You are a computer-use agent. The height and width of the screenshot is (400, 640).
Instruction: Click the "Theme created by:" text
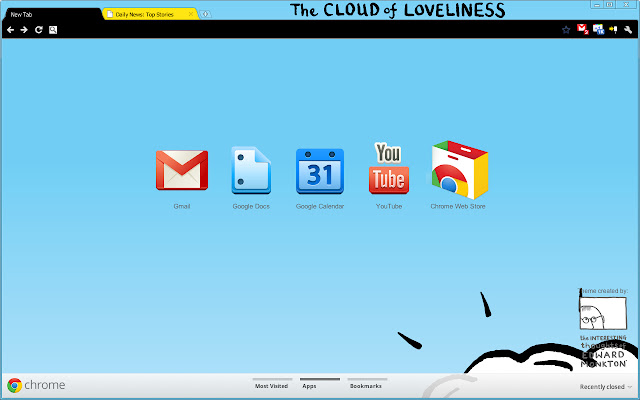(x=603, y=291)
